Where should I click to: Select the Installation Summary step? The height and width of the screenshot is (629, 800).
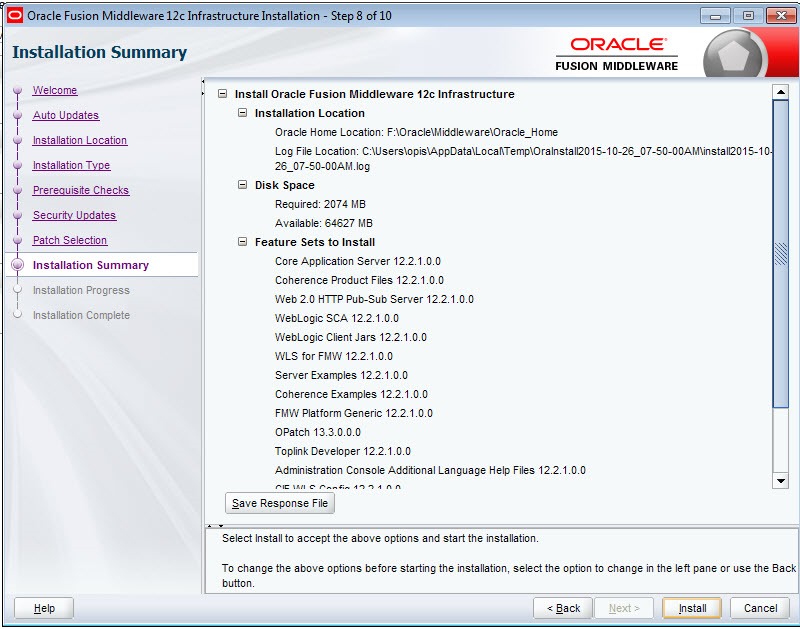click(91, 265)
